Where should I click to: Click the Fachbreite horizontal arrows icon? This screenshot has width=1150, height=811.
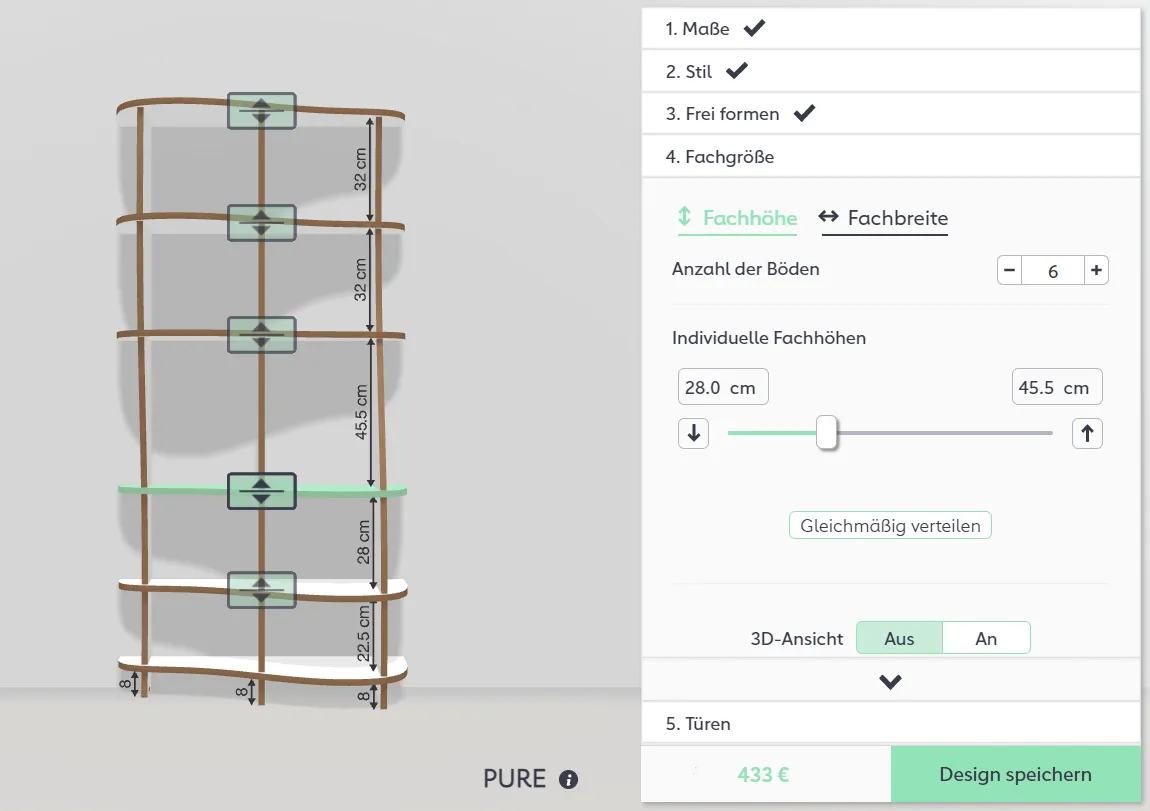829,216
